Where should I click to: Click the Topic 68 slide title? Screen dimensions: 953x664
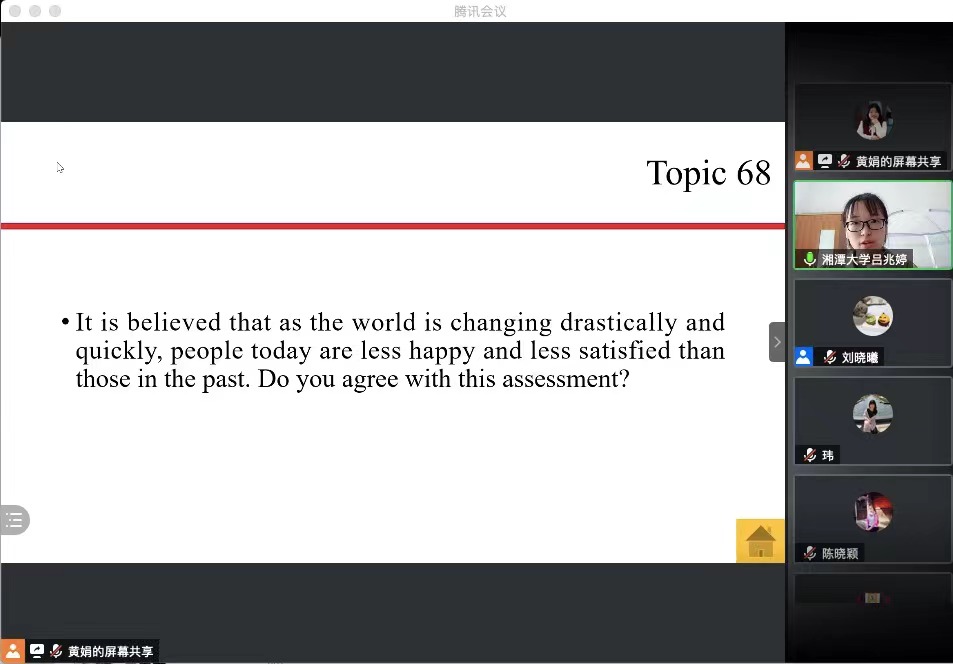pos(708,173)
